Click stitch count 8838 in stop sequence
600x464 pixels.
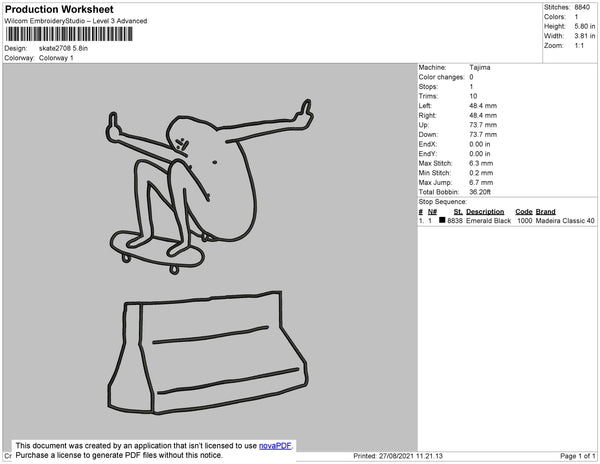point(455,221)
